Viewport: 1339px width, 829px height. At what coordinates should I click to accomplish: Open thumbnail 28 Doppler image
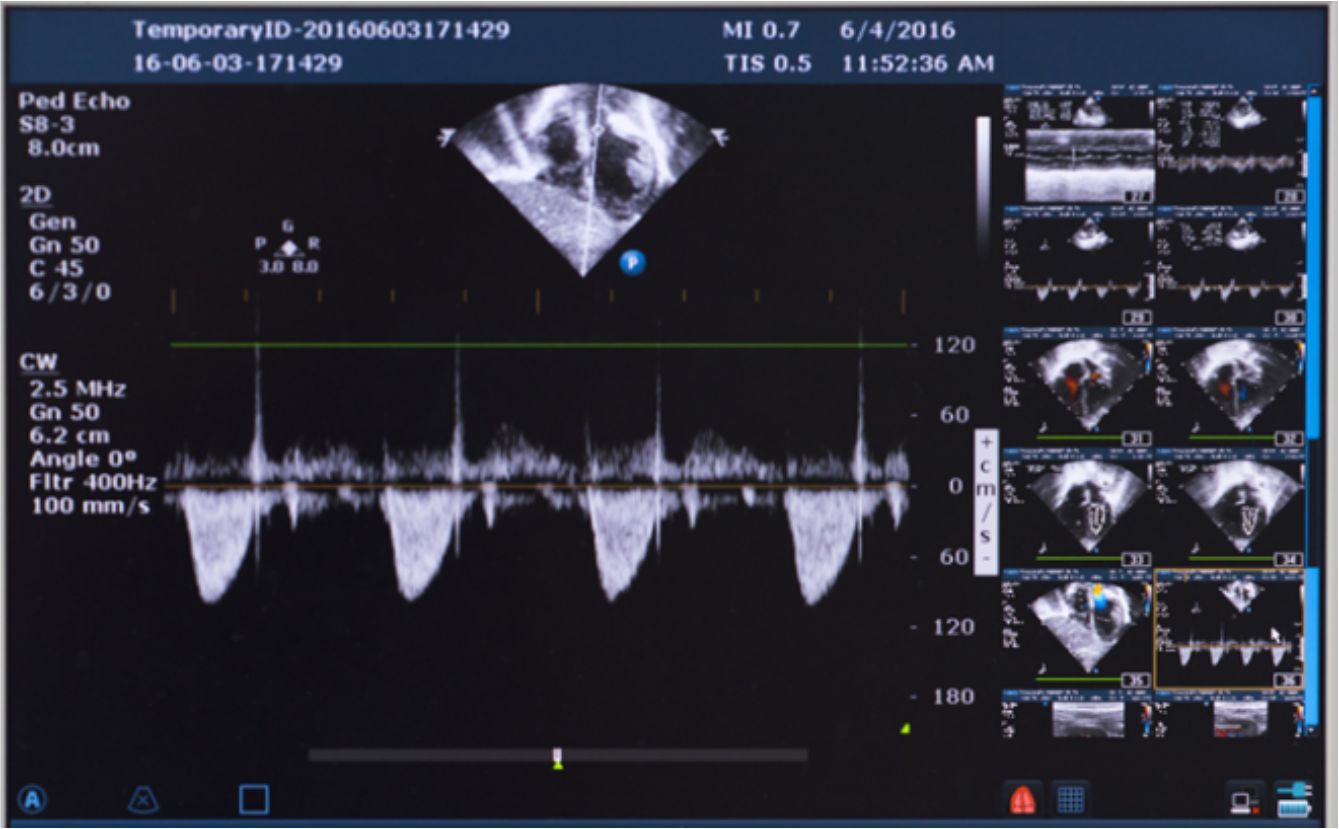[1232, 146]
